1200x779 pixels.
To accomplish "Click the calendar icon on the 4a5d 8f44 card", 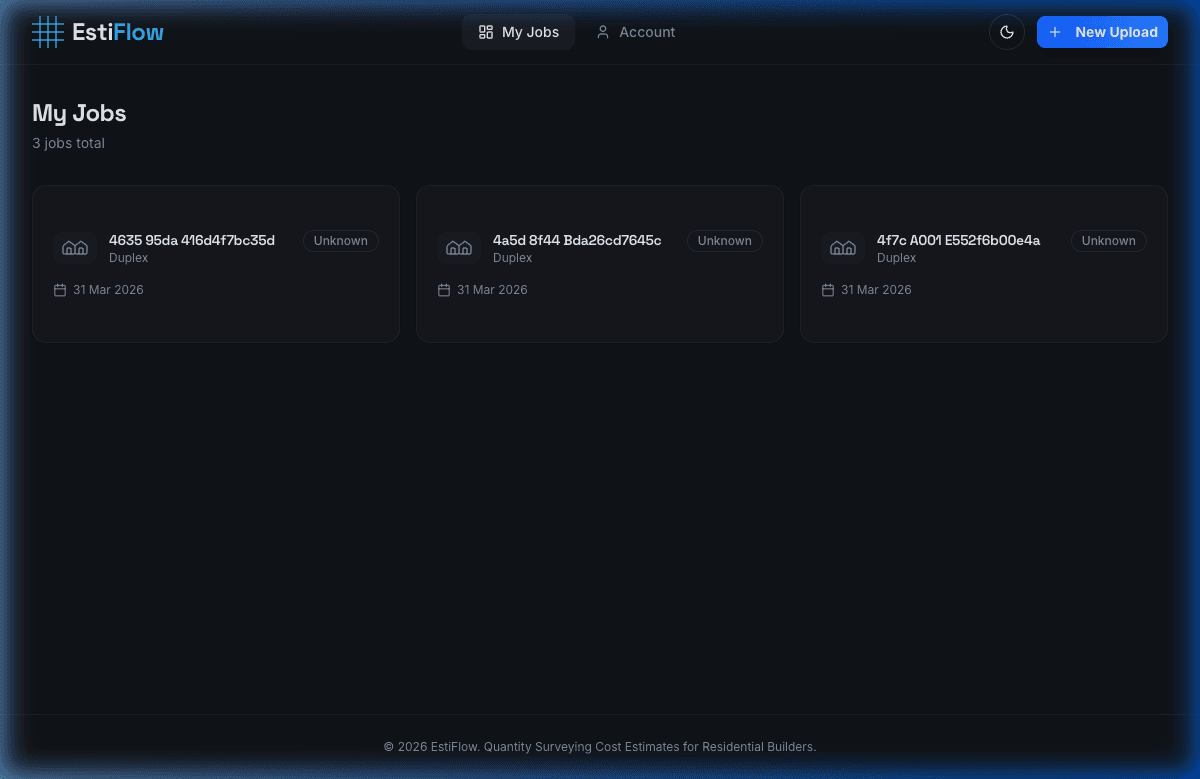I will (x=444, y=289).
